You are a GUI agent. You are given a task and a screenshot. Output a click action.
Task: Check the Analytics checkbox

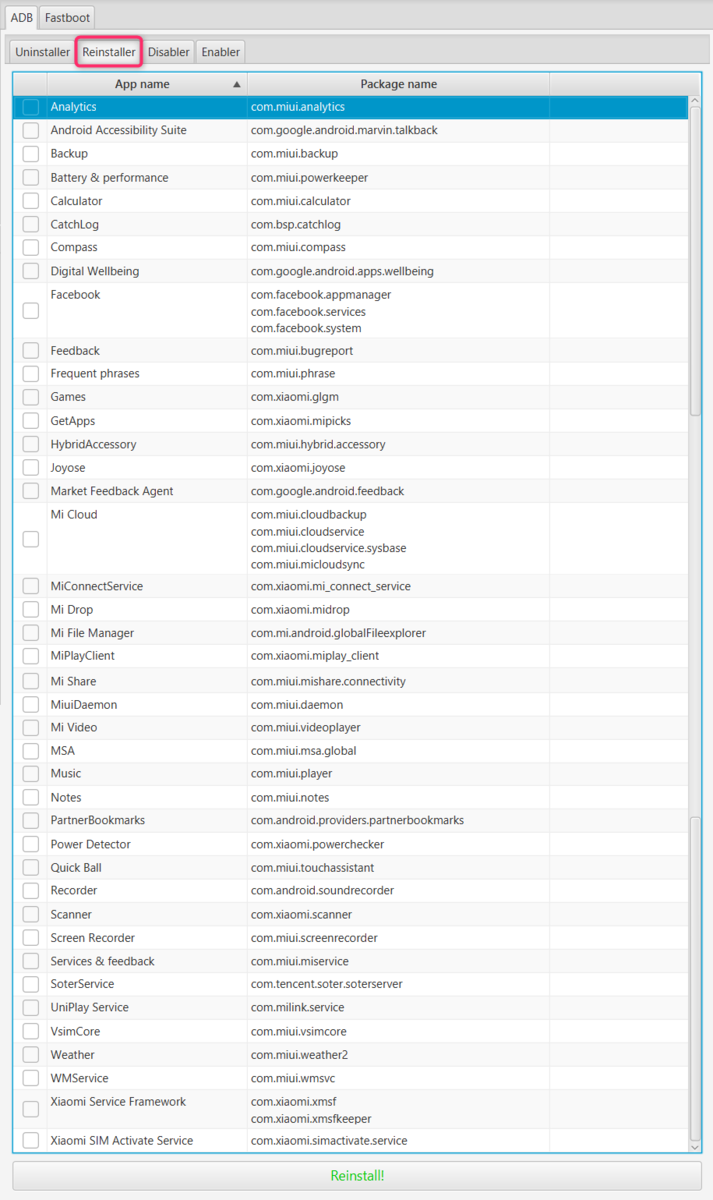point(31,107)
